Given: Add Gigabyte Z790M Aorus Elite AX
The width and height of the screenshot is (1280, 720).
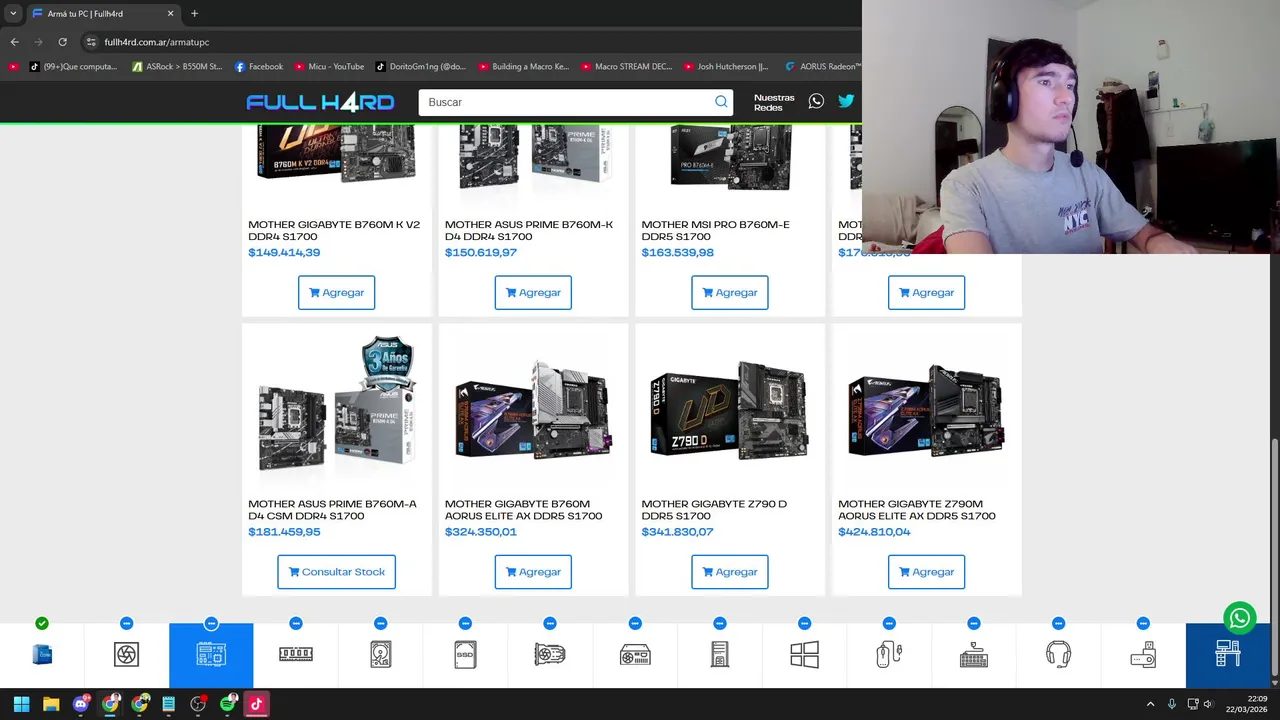Looking at the screenshot, I should [926, 572].
